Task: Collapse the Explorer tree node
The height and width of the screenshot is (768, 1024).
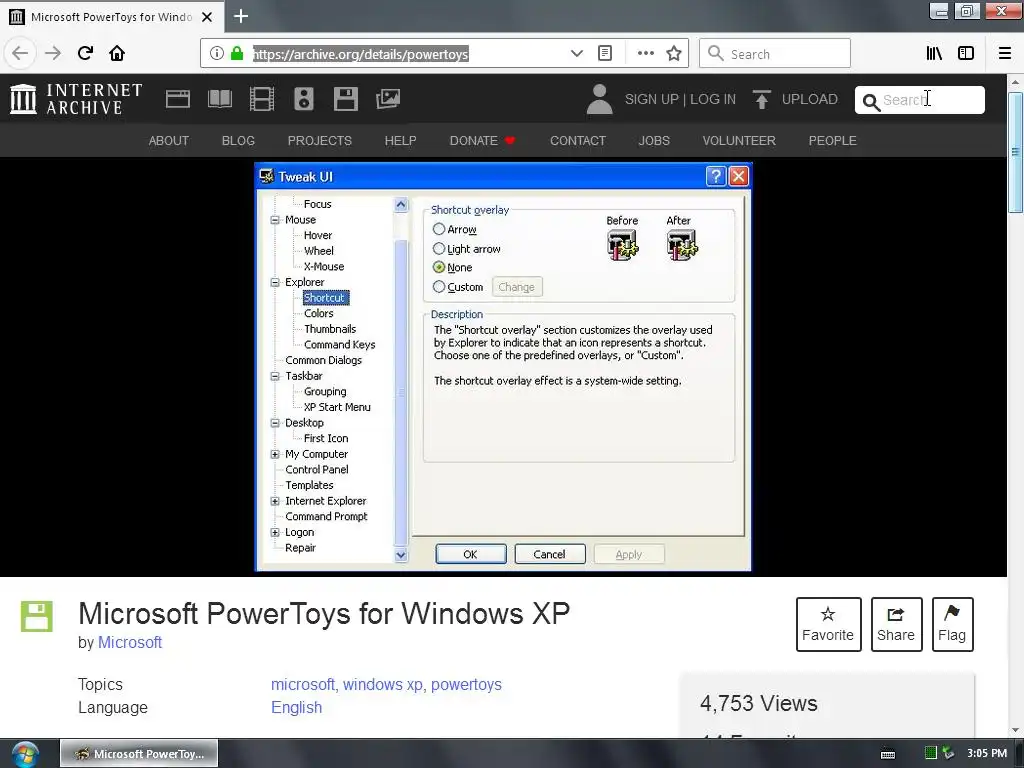Action: pos(275,282)
